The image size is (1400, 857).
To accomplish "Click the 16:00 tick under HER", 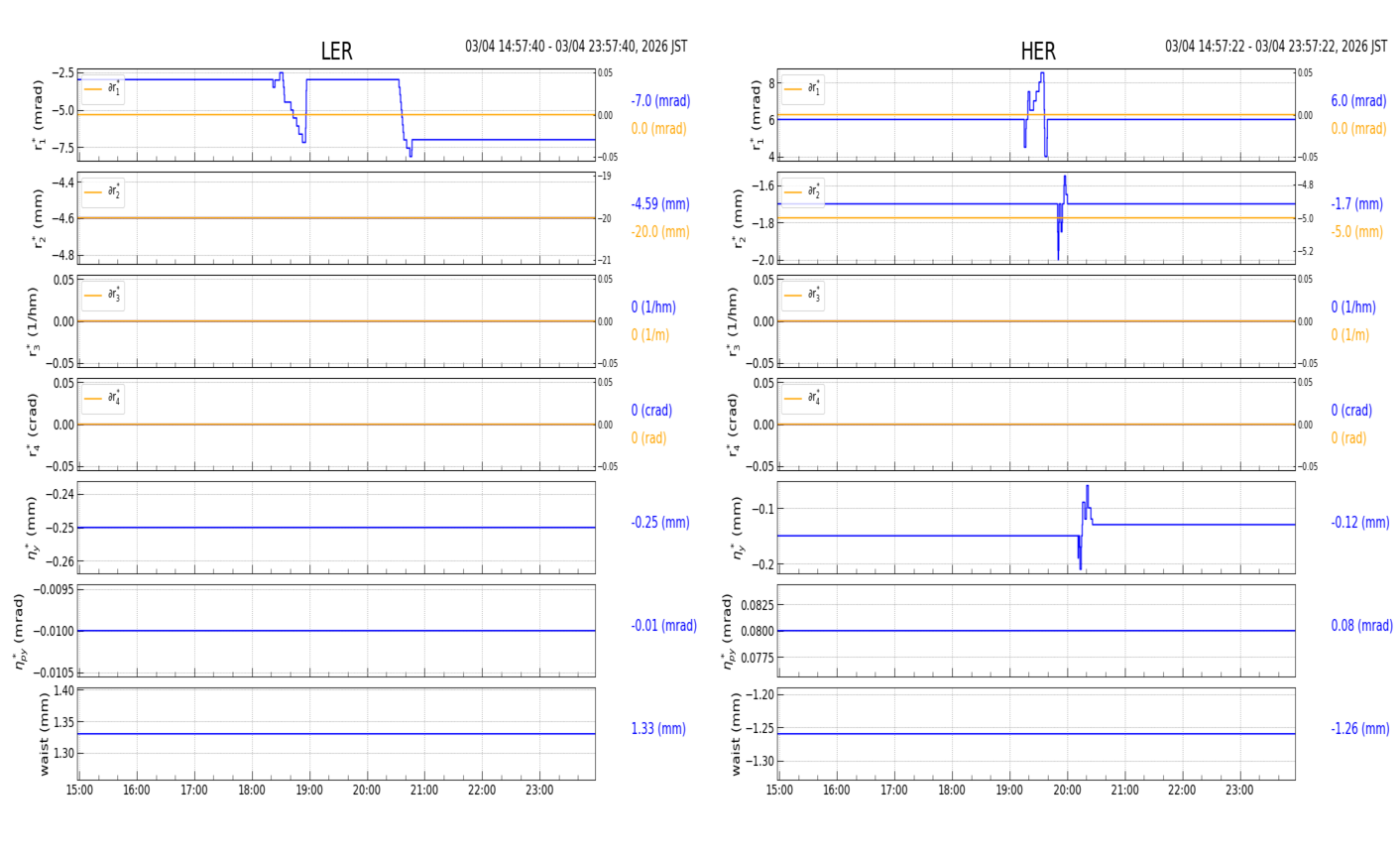I will pos(837,791).
